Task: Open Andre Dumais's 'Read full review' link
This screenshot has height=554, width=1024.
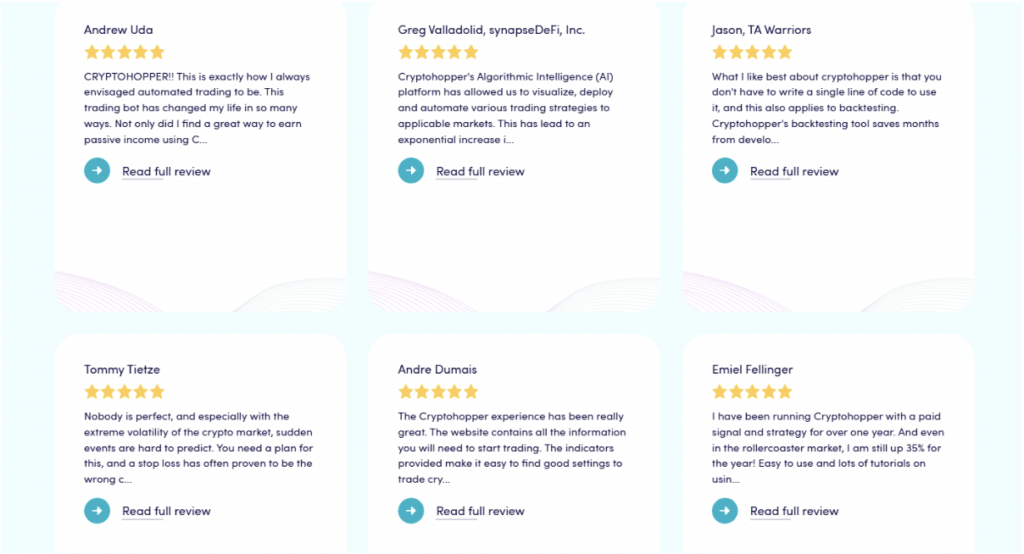Action: tap(481, 512)
